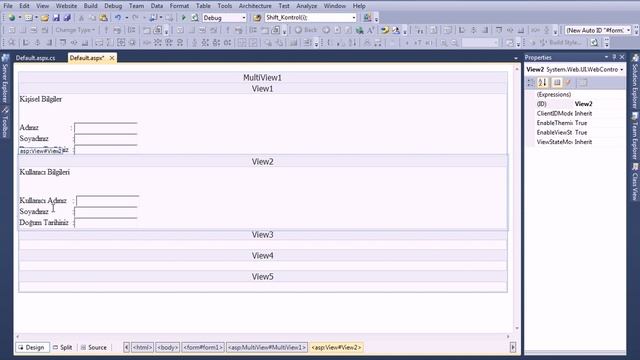640x360 pixels.
Task: Click the Adınız text box in View1
Action: [x=106, y=128]
